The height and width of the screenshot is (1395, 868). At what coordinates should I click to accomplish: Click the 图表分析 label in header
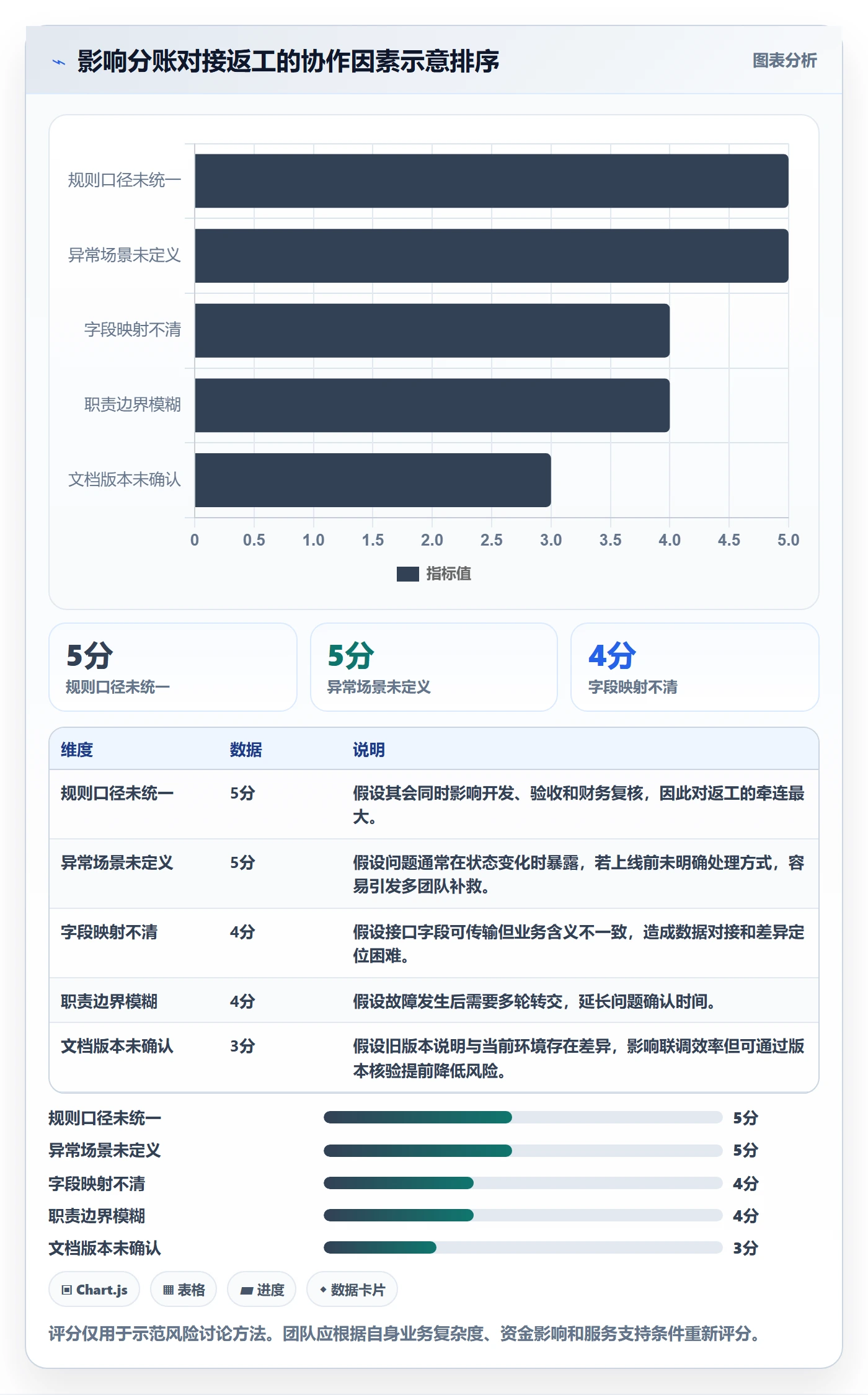pyautogui.click(x=784, y=61)
